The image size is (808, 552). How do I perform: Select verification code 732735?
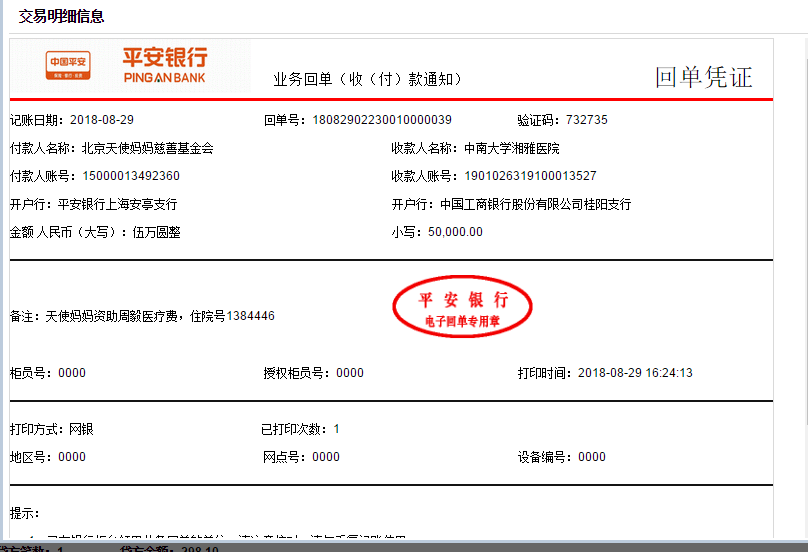click(586, 120)
